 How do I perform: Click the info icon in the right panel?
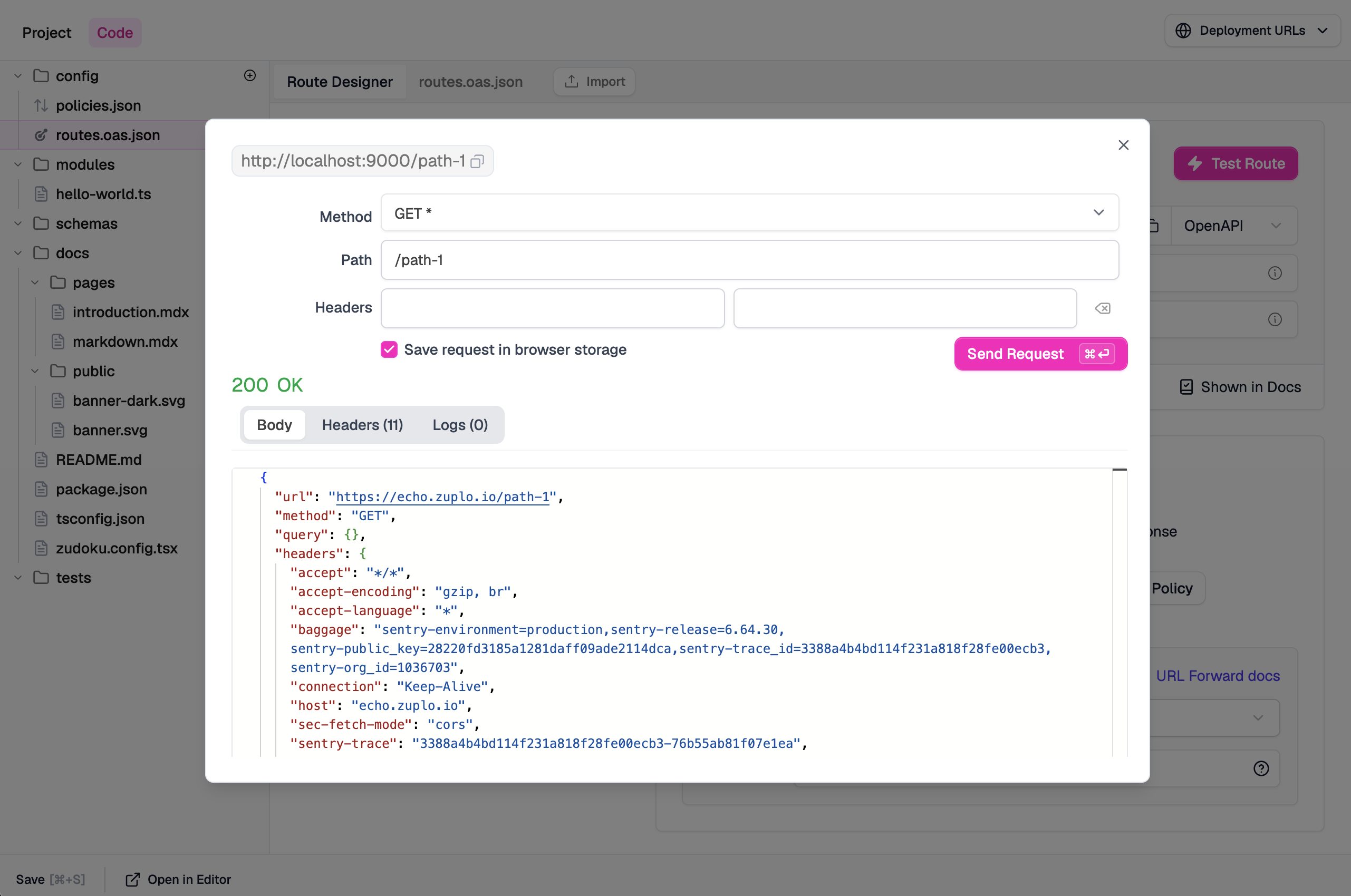1276,272
